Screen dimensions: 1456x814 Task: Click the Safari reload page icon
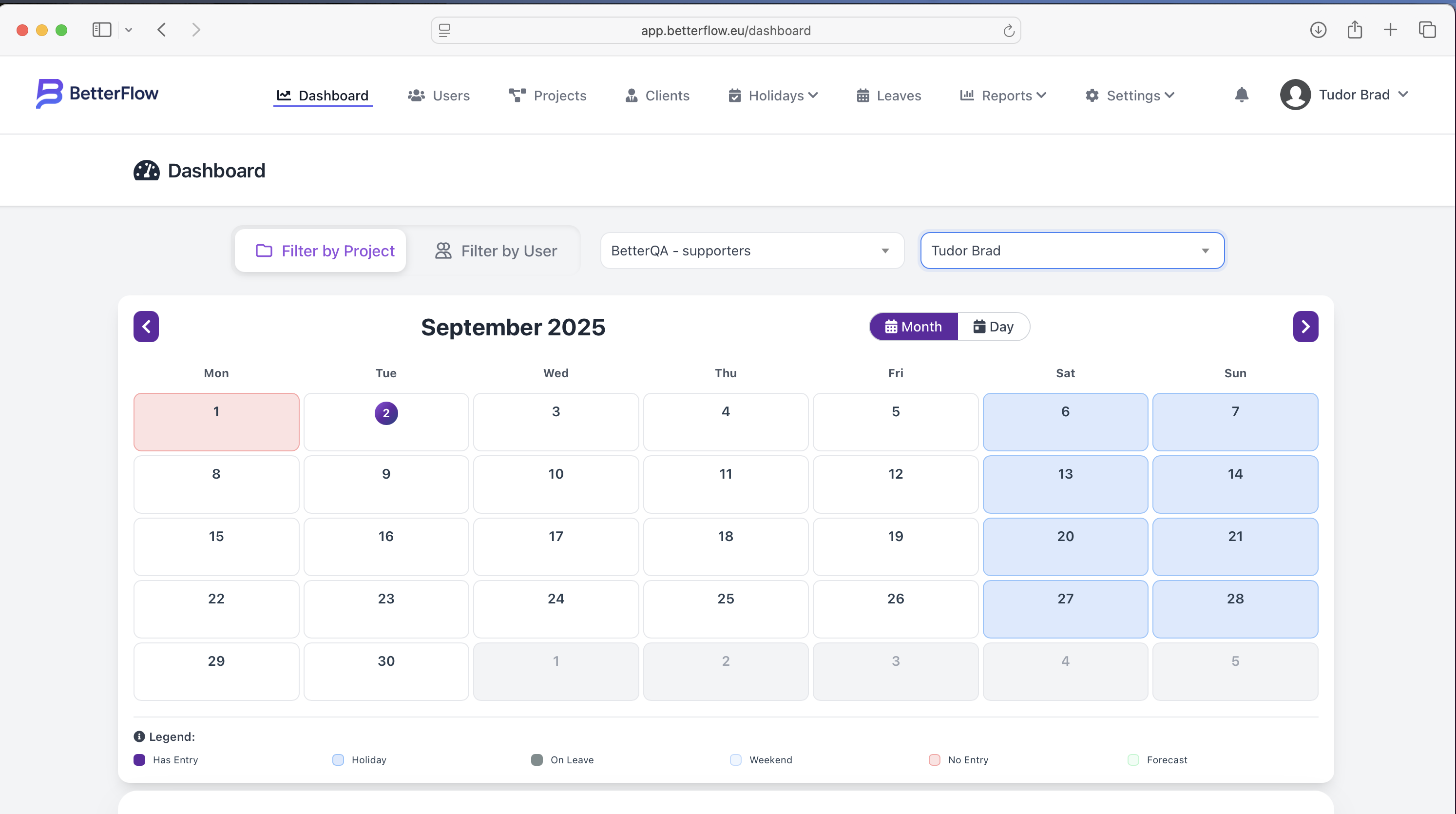[1008, 31]
